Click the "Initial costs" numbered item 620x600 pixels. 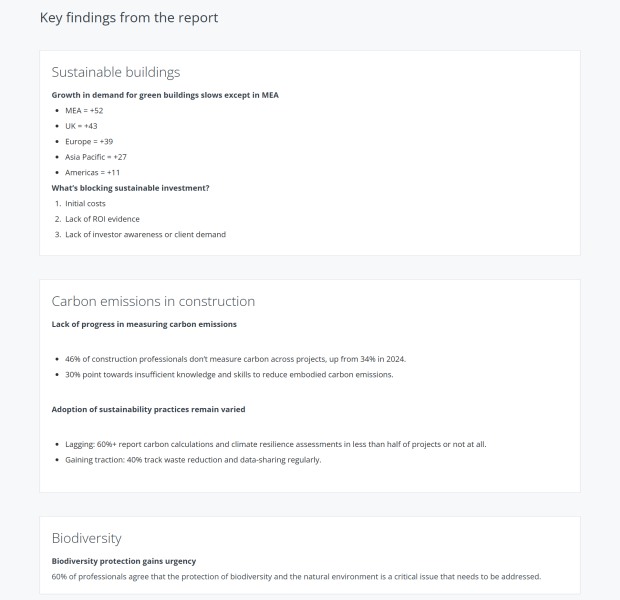(x=85, y=203)
